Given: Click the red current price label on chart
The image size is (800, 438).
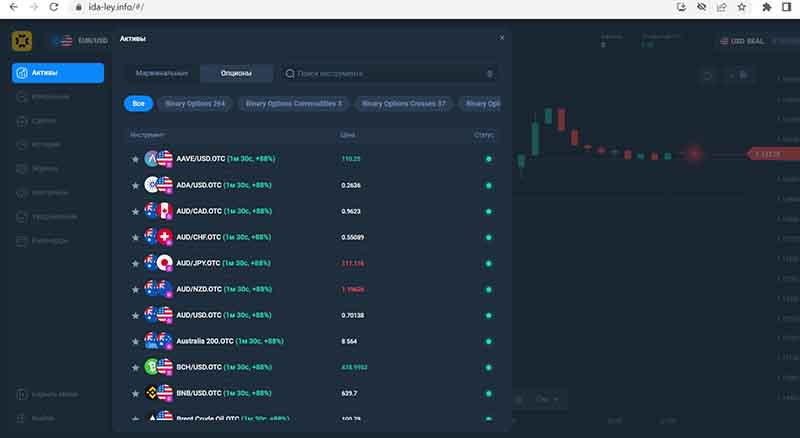Looking at the screenshot, I should click(x=773, y=154).
